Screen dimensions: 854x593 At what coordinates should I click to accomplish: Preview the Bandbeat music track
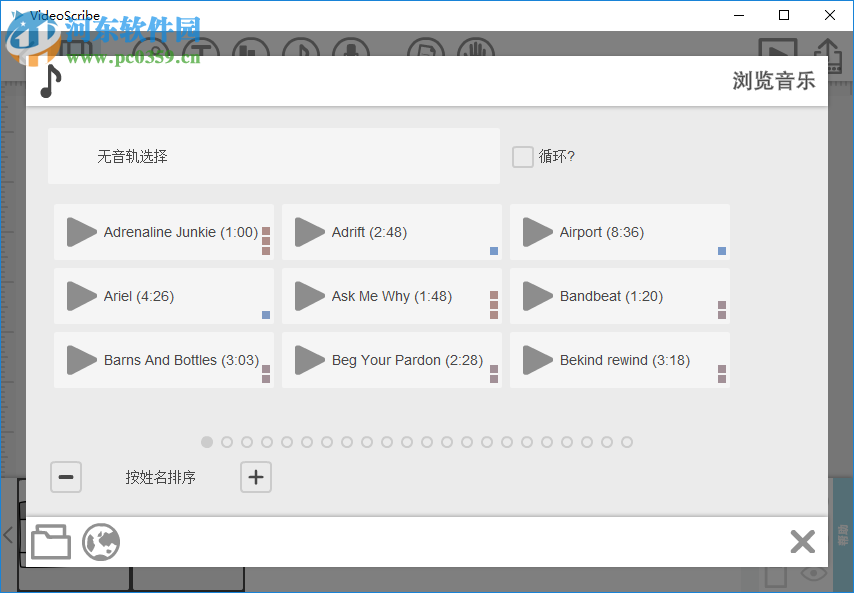537,296
